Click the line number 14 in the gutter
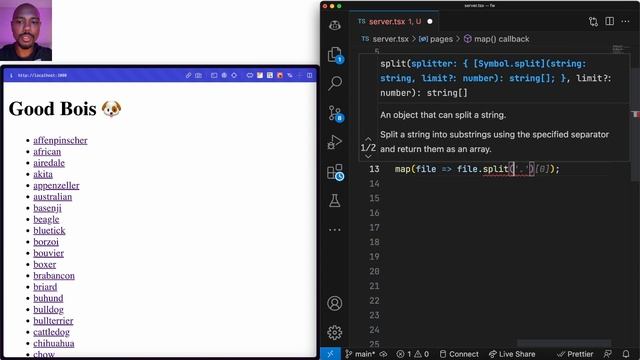This screenshot has width=640, height=360. click(x=374, y=184)
